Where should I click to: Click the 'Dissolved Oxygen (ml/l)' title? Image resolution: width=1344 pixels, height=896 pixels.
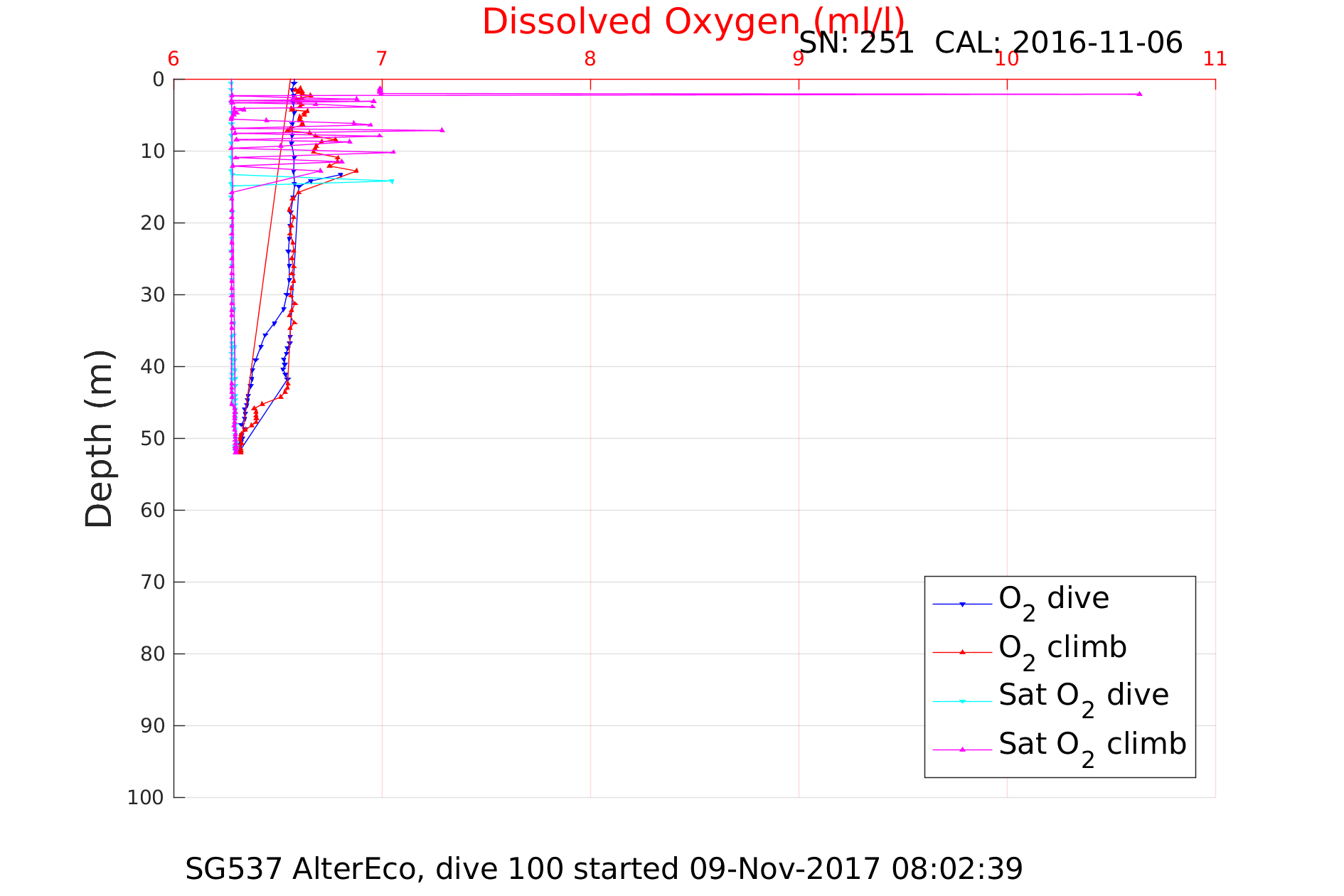point(693,21)
